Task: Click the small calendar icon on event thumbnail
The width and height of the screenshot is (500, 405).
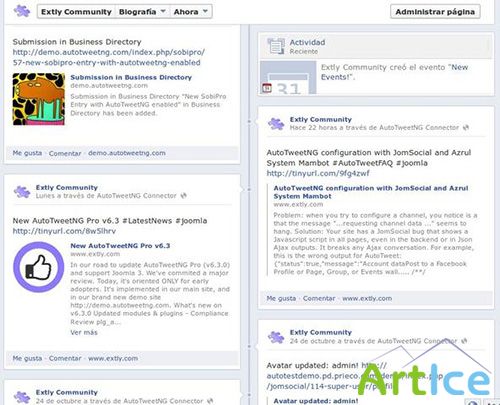Action: click(x=267, y=88)
